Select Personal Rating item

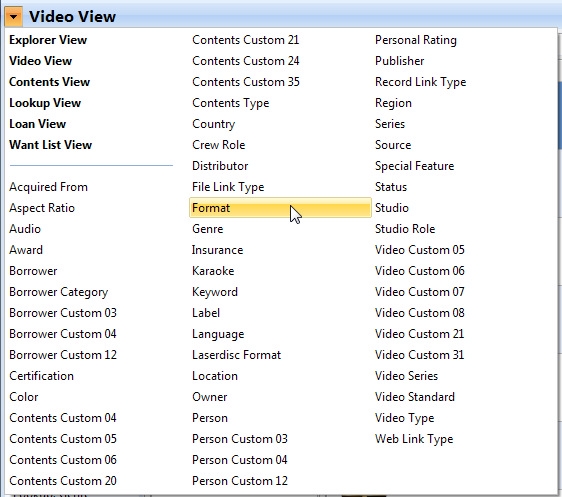416,40
